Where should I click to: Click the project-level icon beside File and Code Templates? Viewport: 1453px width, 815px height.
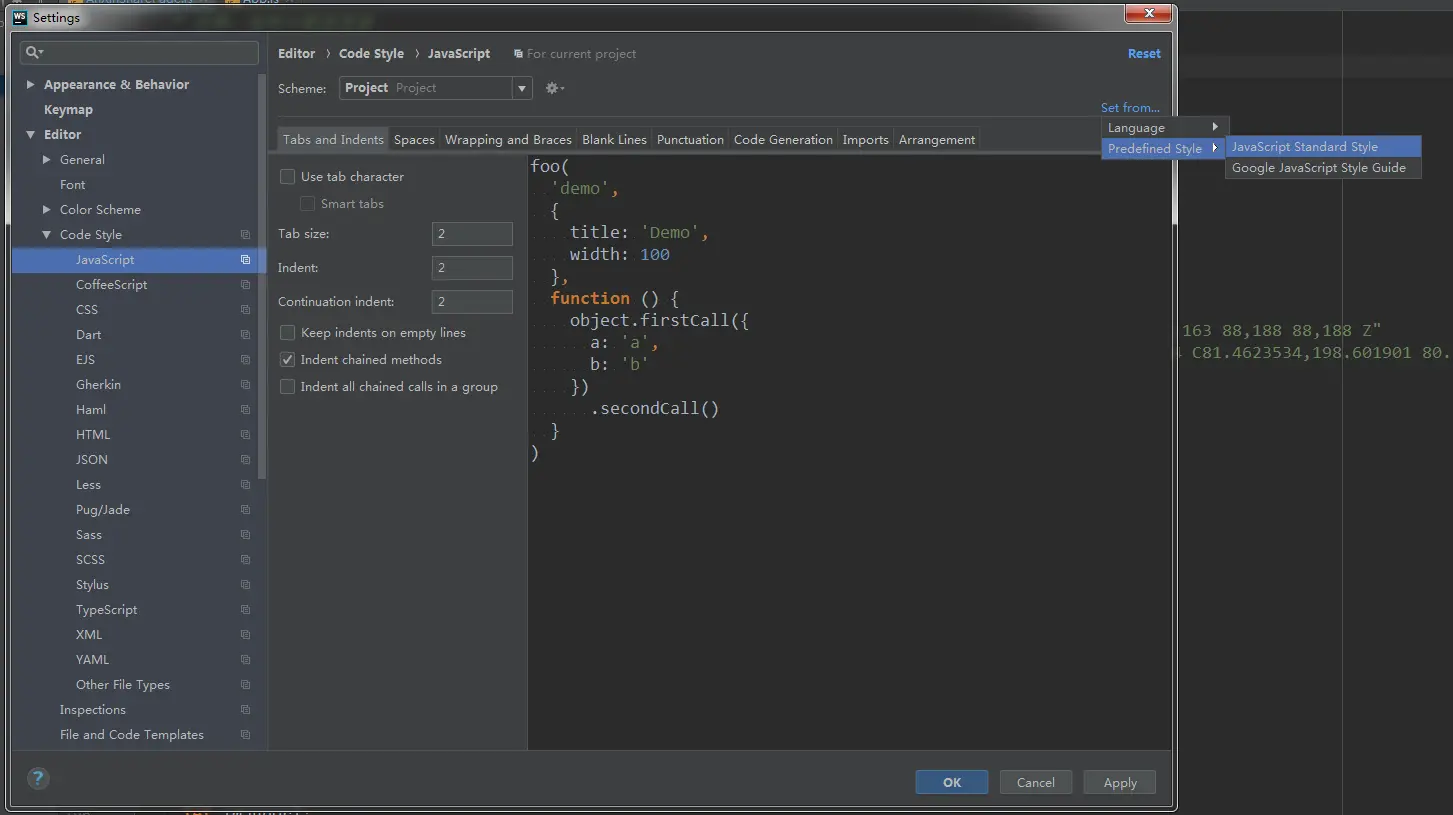tap(245, 735)
